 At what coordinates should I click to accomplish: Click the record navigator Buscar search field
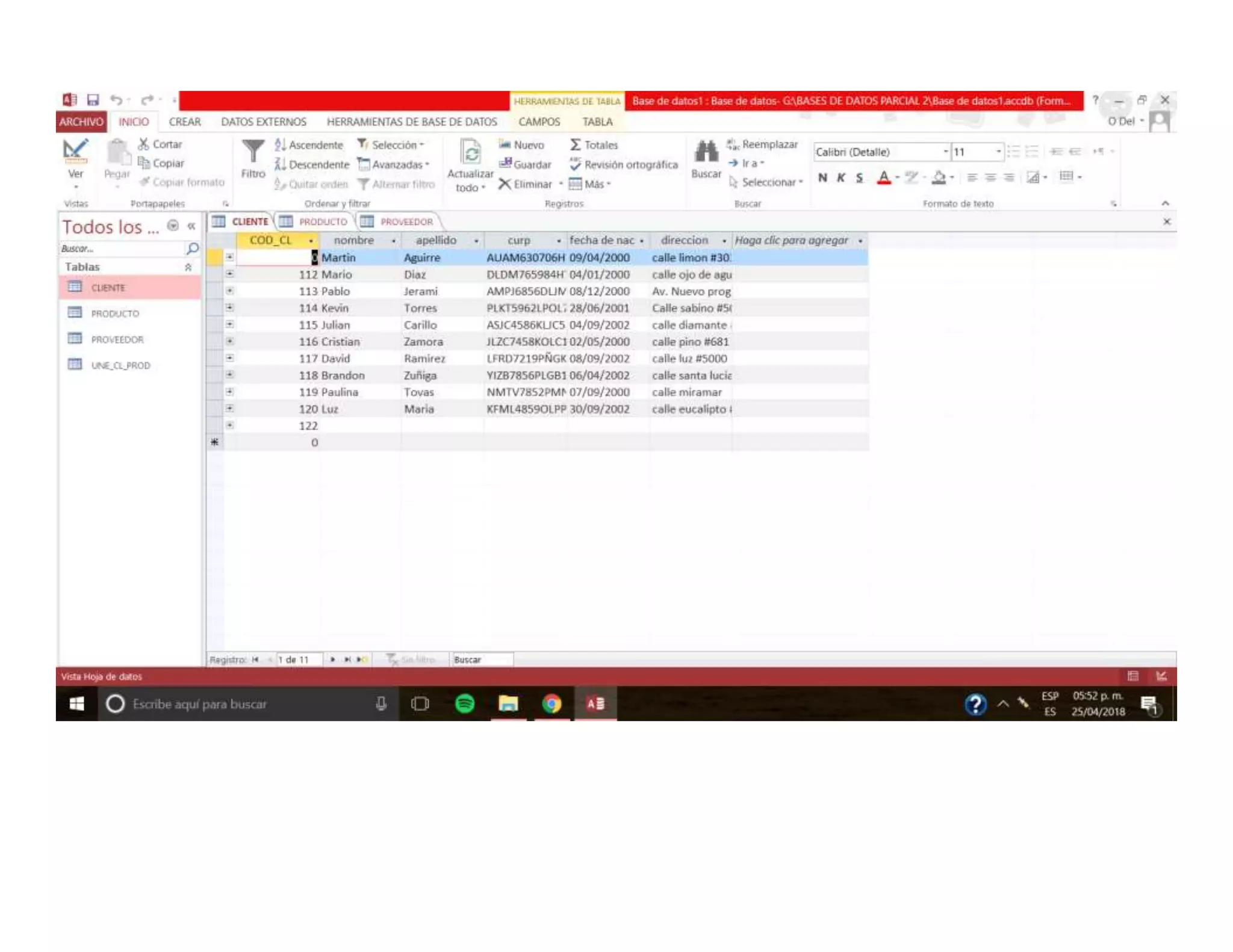483,660
